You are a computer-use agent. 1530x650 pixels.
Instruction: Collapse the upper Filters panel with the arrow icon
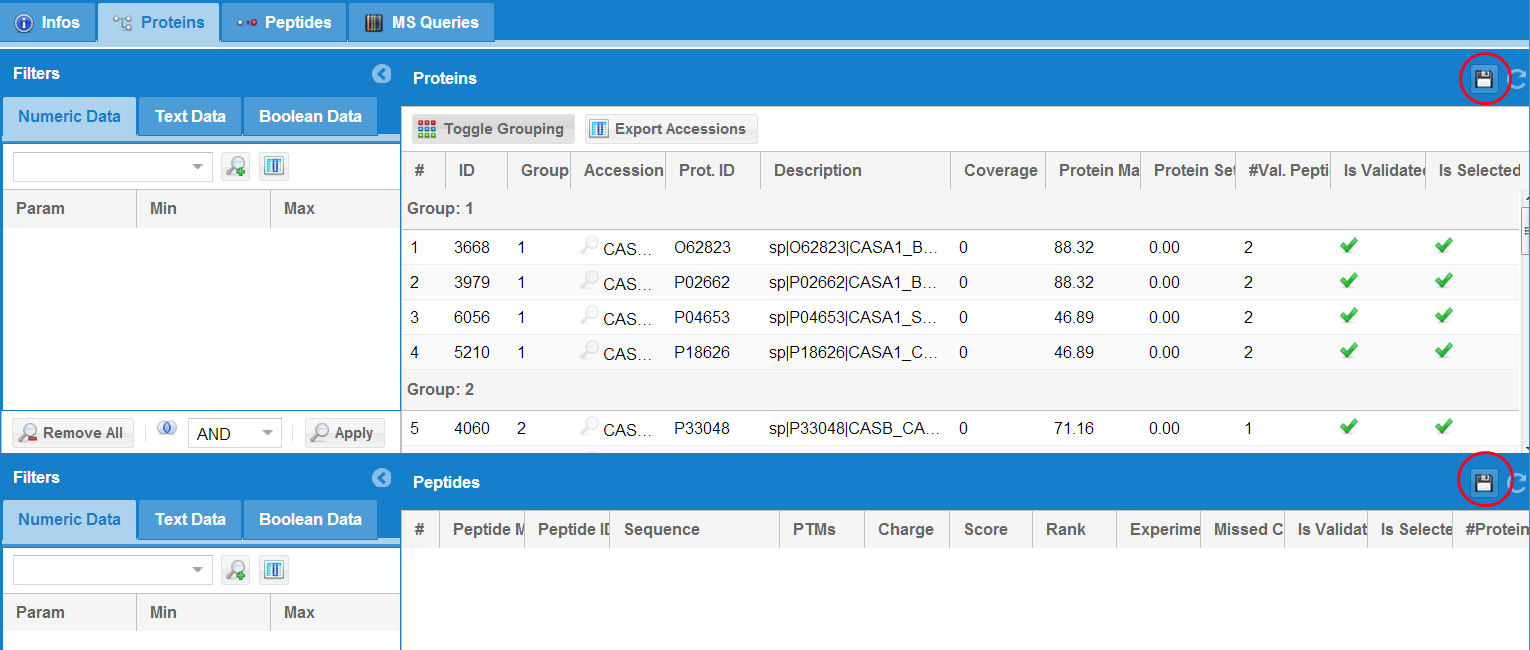click(x=381, y=74)
